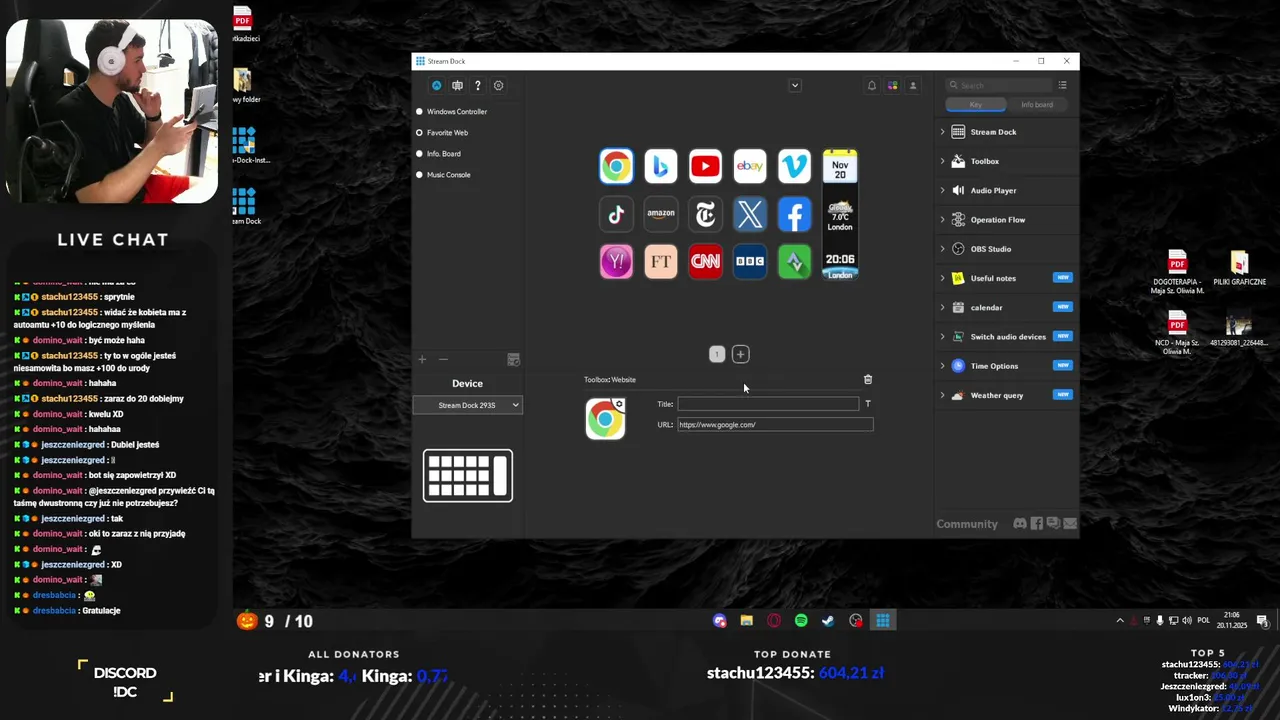Select the calendar Nov 20 dial key
This screenshot has width=1280, height=720.
pos(840,166)
